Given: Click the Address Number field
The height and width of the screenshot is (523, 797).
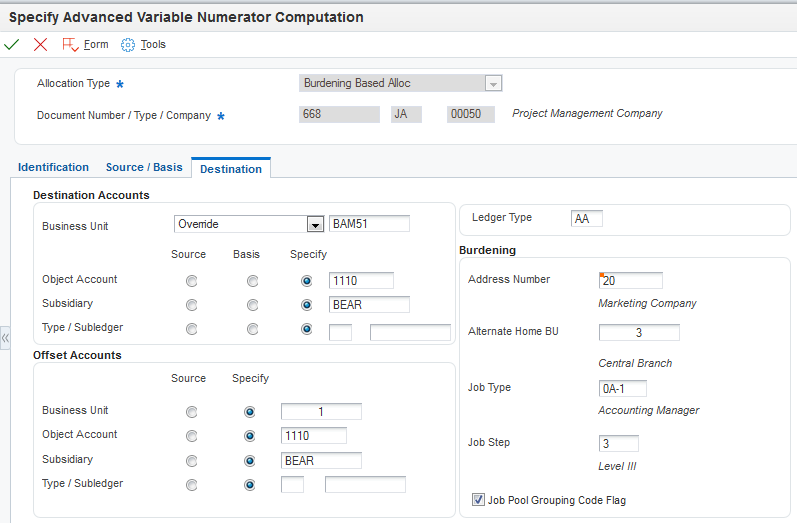Looking at the screenshot, I should (x=630, y=281).
